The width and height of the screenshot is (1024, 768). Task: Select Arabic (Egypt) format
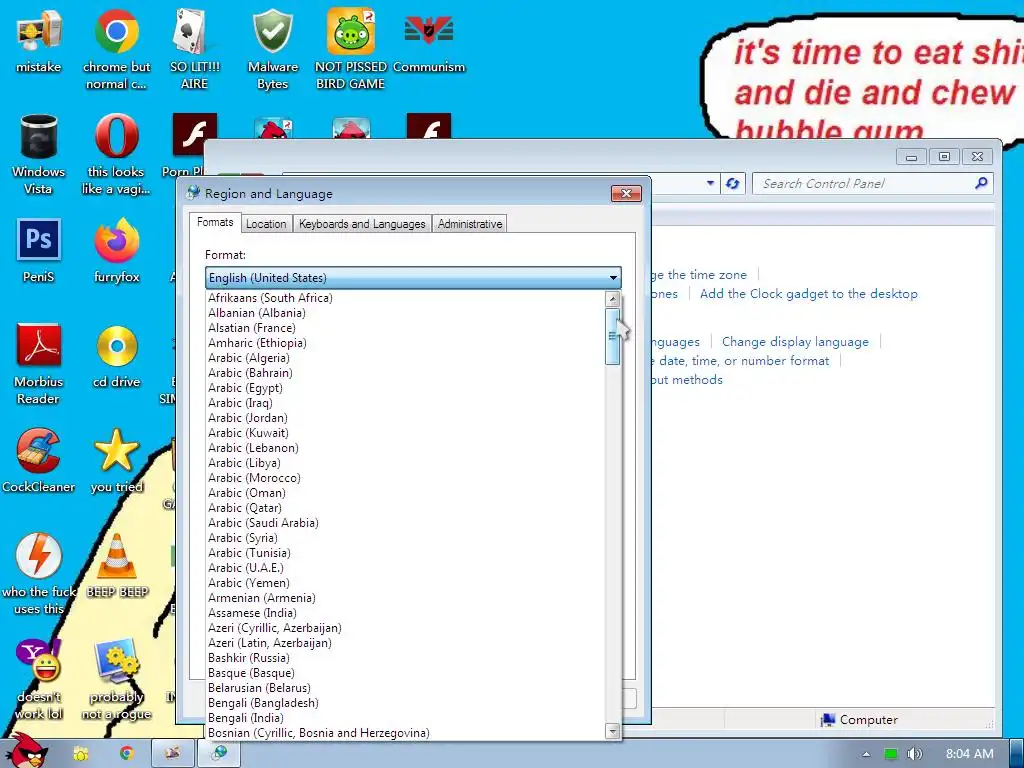406,388
